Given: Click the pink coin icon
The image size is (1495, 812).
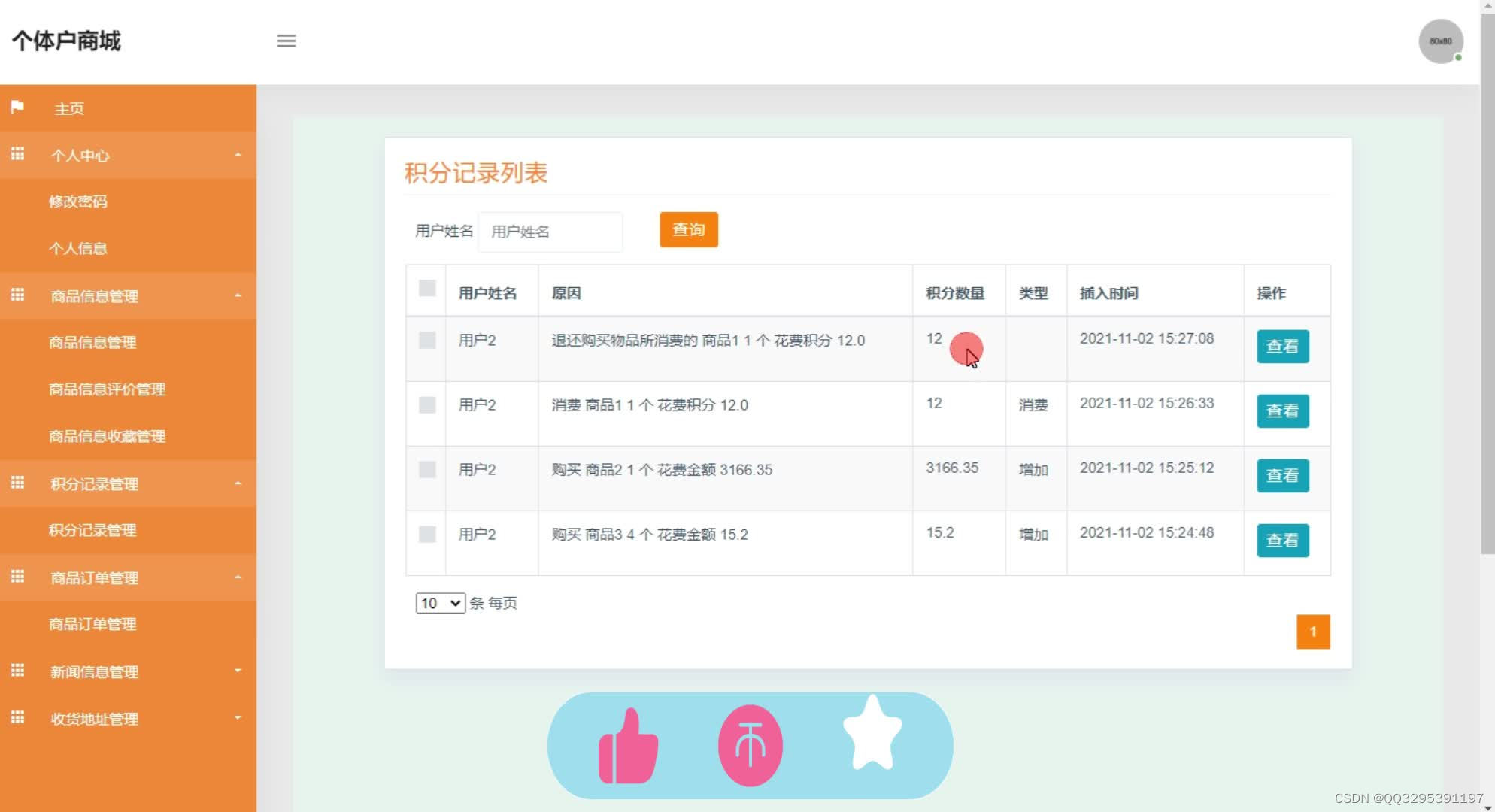Looking at the screenshot, I should (750, 746).
